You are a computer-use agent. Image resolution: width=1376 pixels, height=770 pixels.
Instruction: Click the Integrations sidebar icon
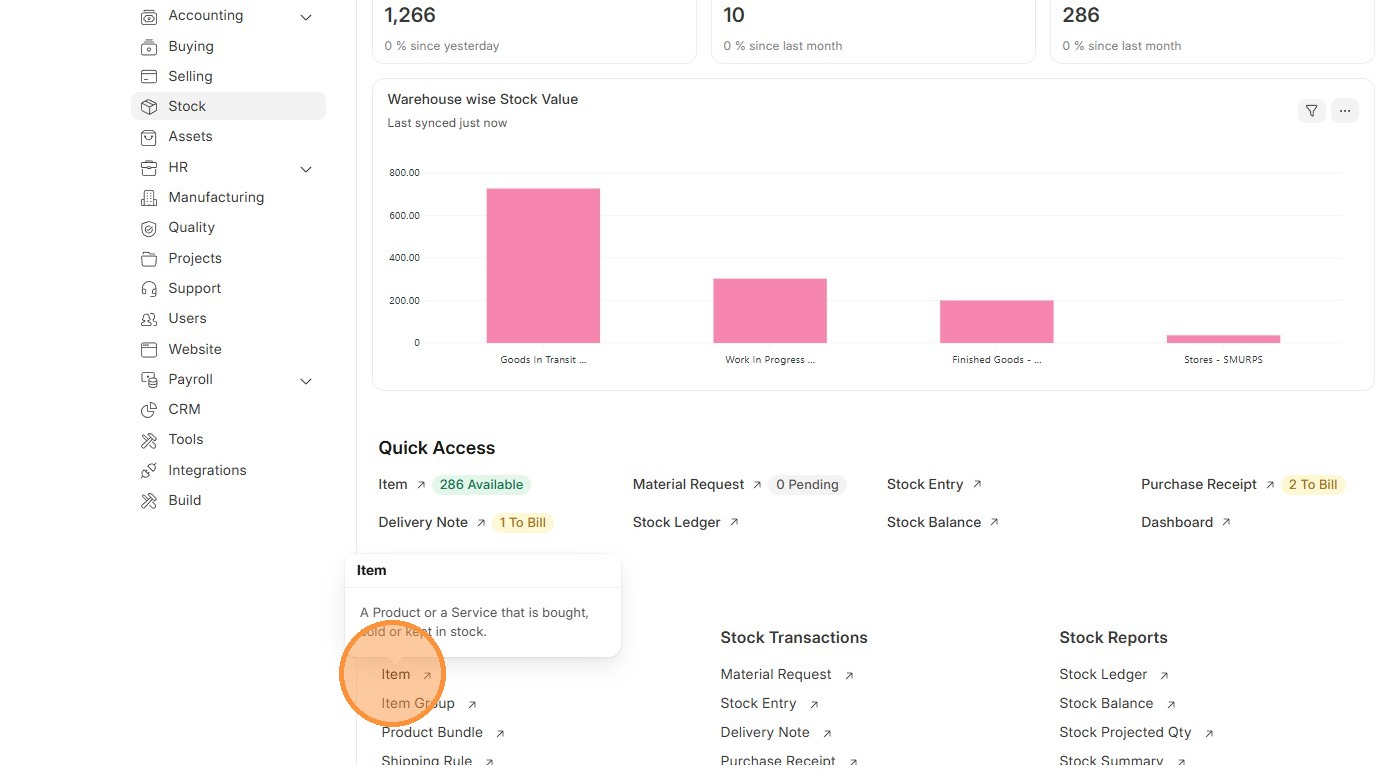coord(149,471)
